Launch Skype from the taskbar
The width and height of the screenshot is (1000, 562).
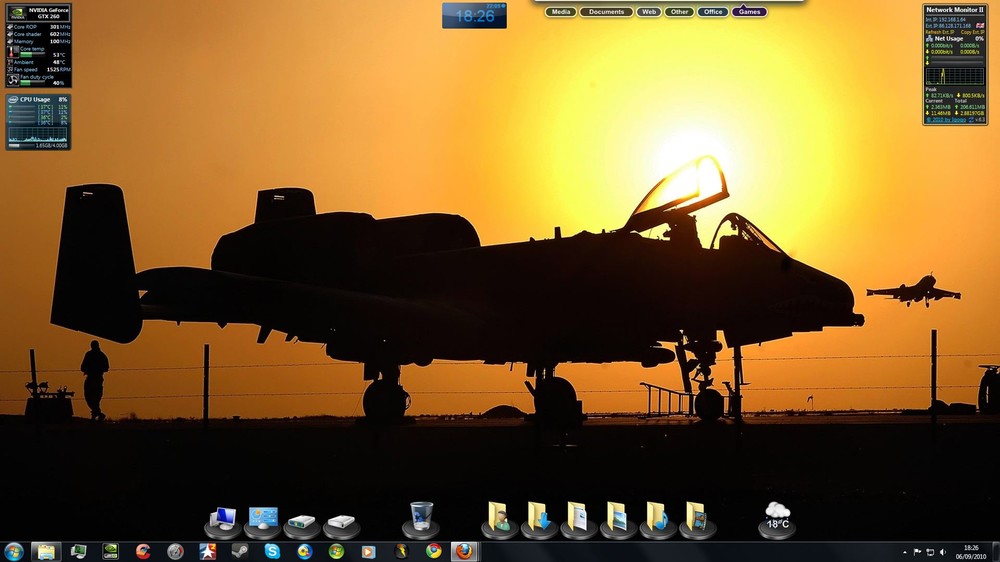[272, 551]
